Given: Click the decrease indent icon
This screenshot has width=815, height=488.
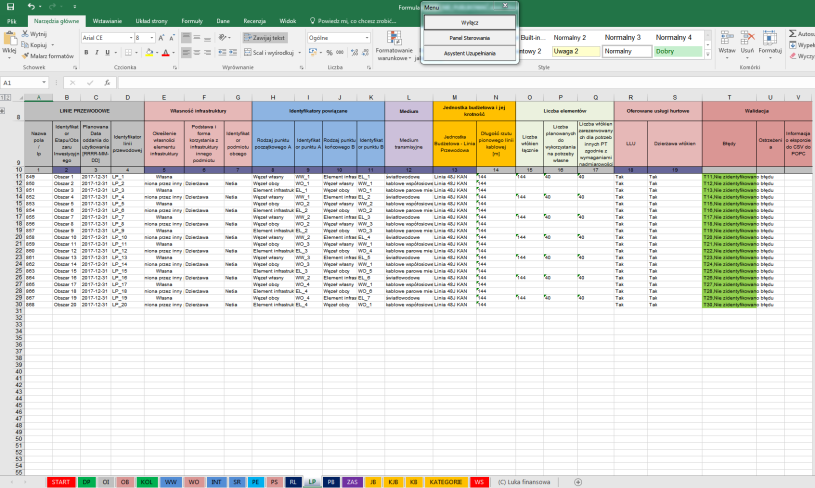Looking at the screenshot, I should [x=222, y=52].
